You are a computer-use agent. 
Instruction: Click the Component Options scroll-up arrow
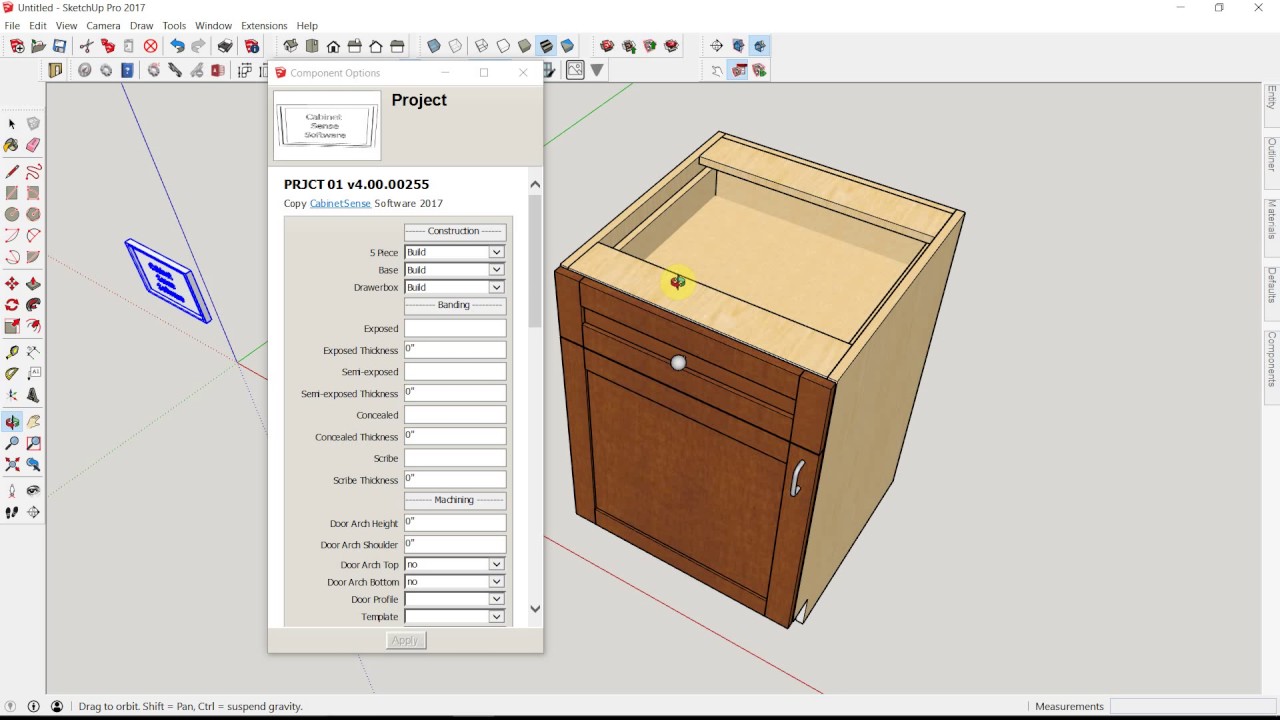(535, 184)
